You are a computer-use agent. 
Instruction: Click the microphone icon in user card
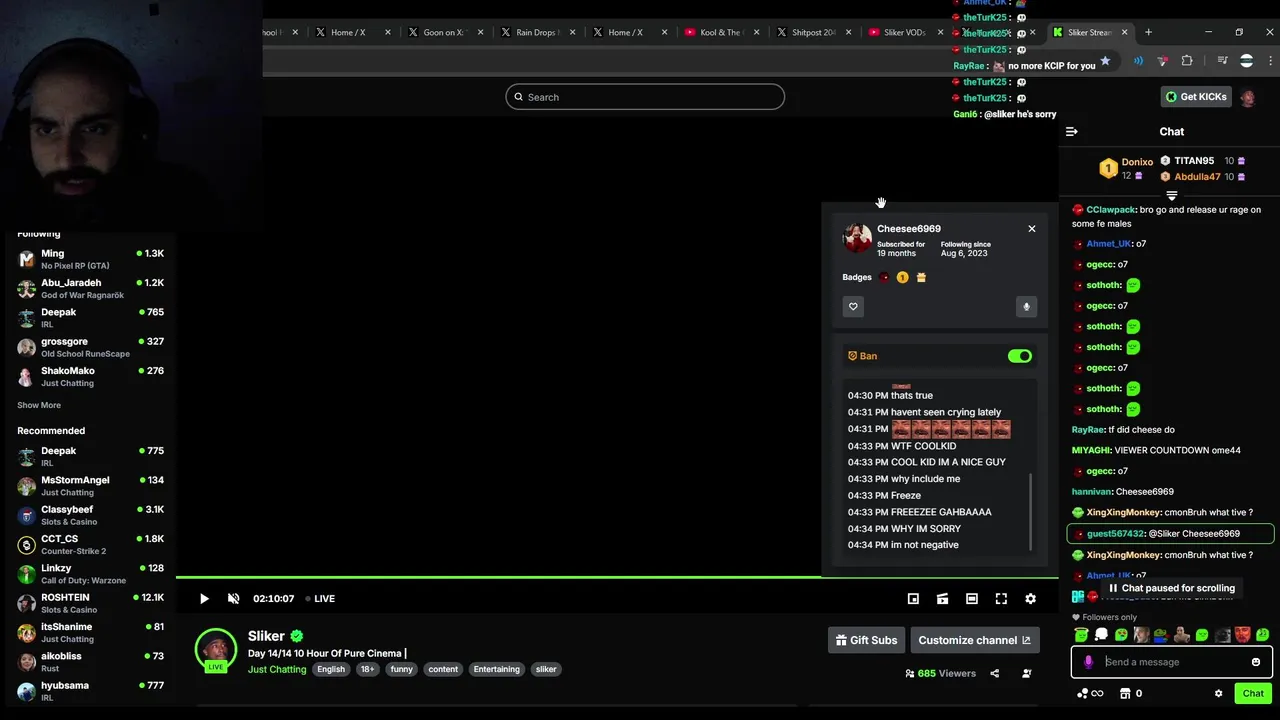[1026, 307]
